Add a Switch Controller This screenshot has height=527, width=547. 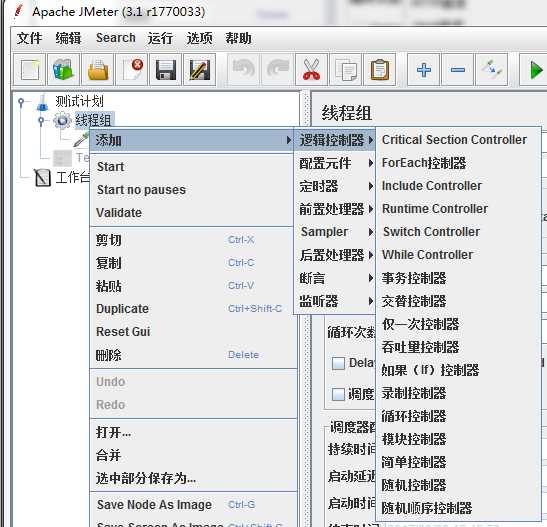[x=458, y=232]
